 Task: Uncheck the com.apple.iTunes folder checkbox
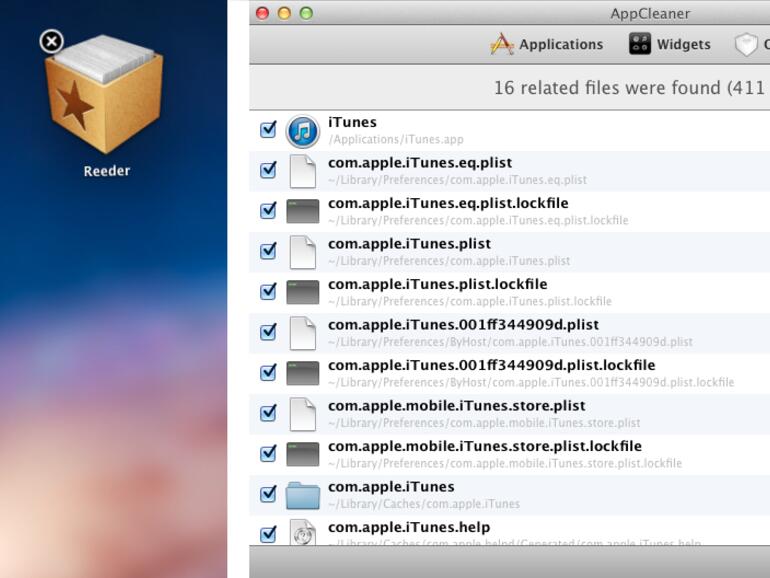coord(268,494)
